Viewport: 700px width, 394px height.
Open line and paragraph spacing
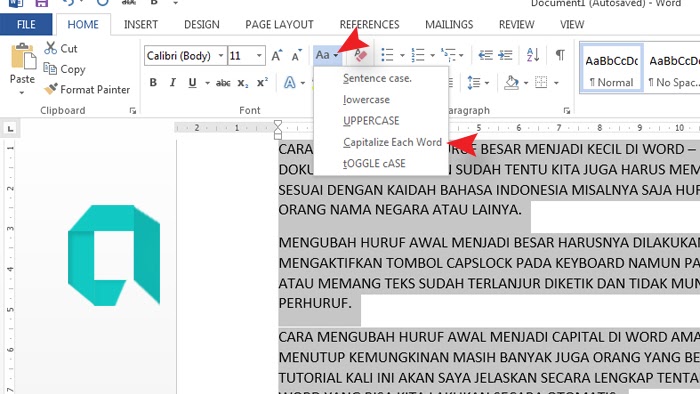point(474,83)
